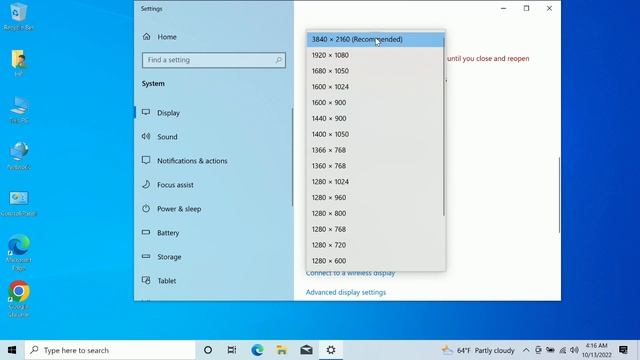Screen dimensions: 640x360
Task: Choose 1400 × 1050 resolution
Action: [376, 134]
